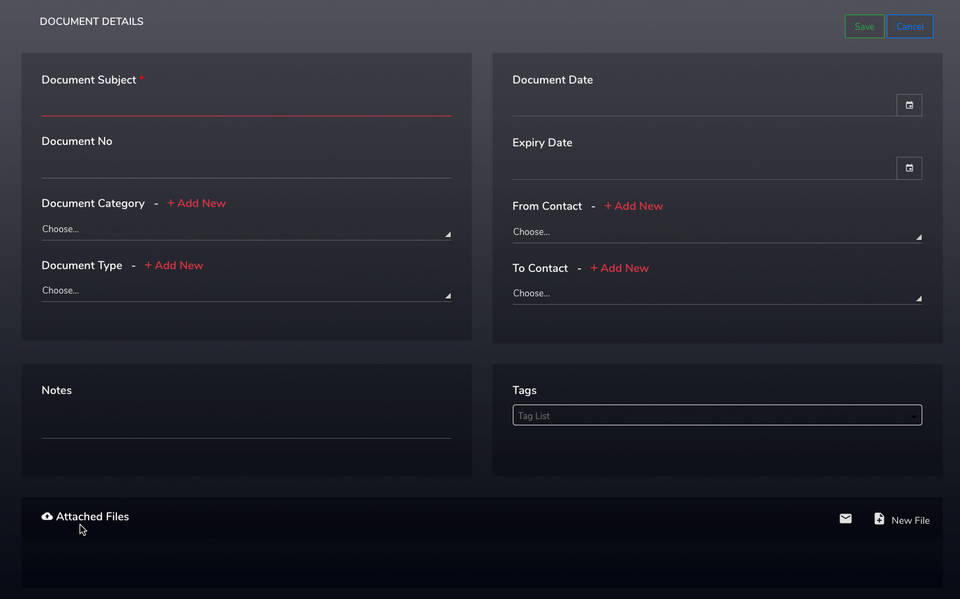This screenshot has width=960, height=599.
Task: Click the Notes text area
Action: click(246, 424)
